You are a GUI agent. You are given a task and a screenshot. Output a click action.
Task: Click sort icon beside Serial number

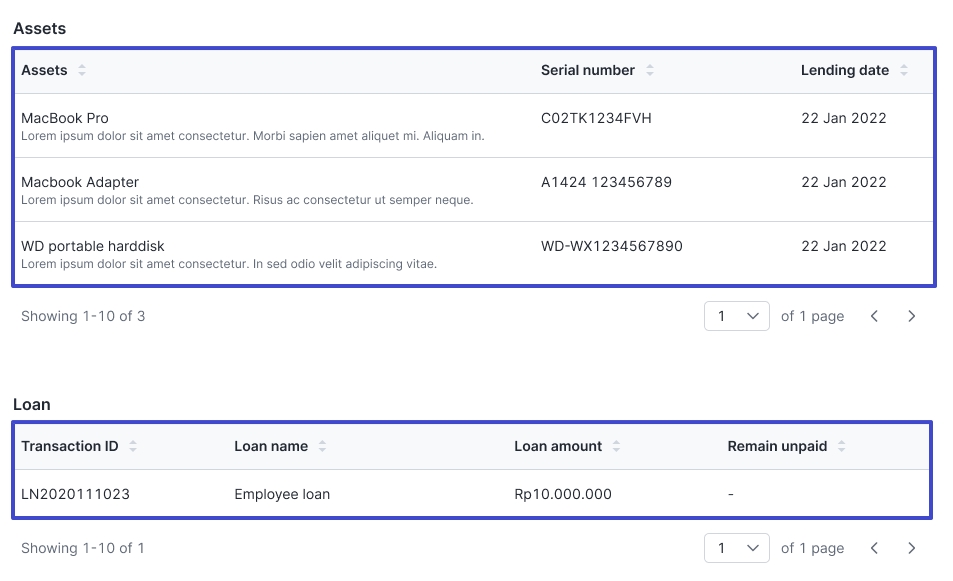point(650,70)
